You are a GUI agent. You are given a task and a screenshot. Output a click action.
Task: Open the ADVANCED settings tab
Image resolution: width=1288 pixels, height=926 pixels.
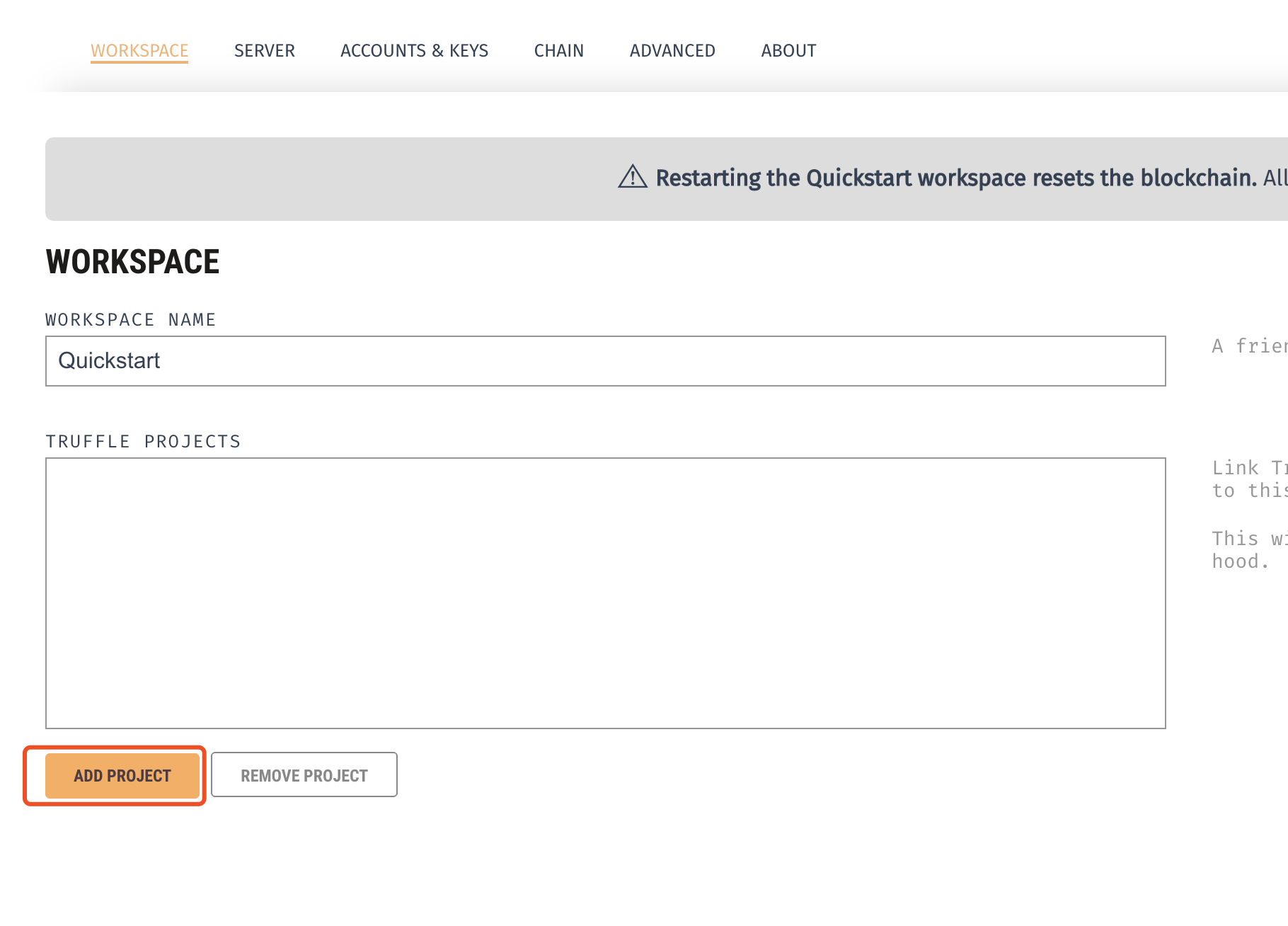pyautogui.click(x=672, y=50)
